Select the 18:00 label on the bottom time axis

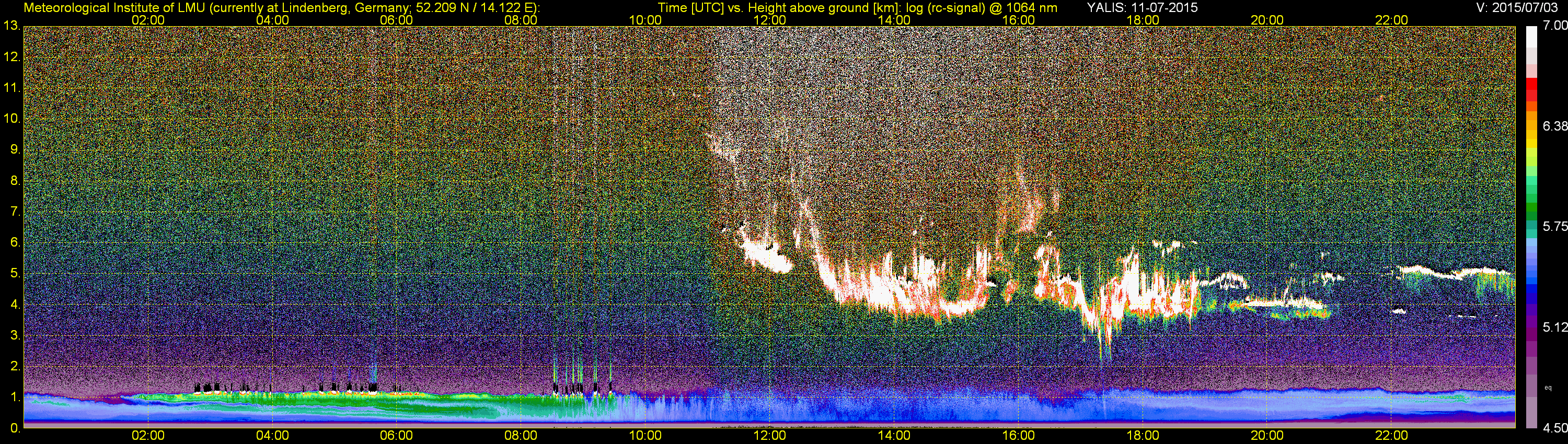1143,436
